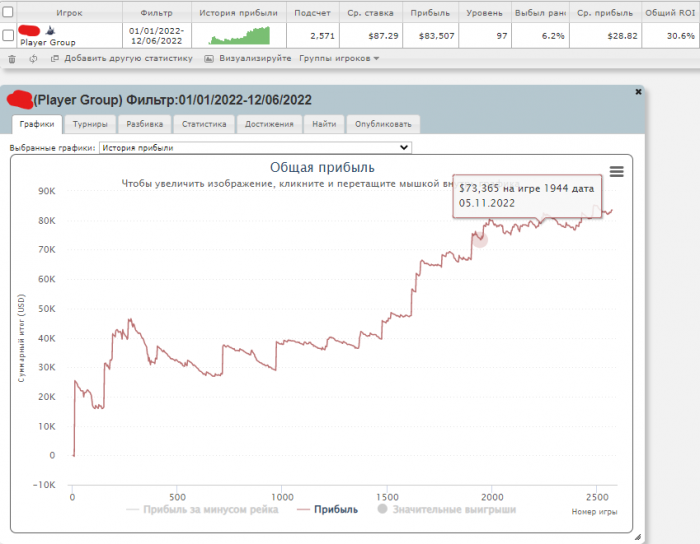The image size is (700, 544).
Task: Click the $87.29 average stake cell
Action: click(x=371, y=36)
